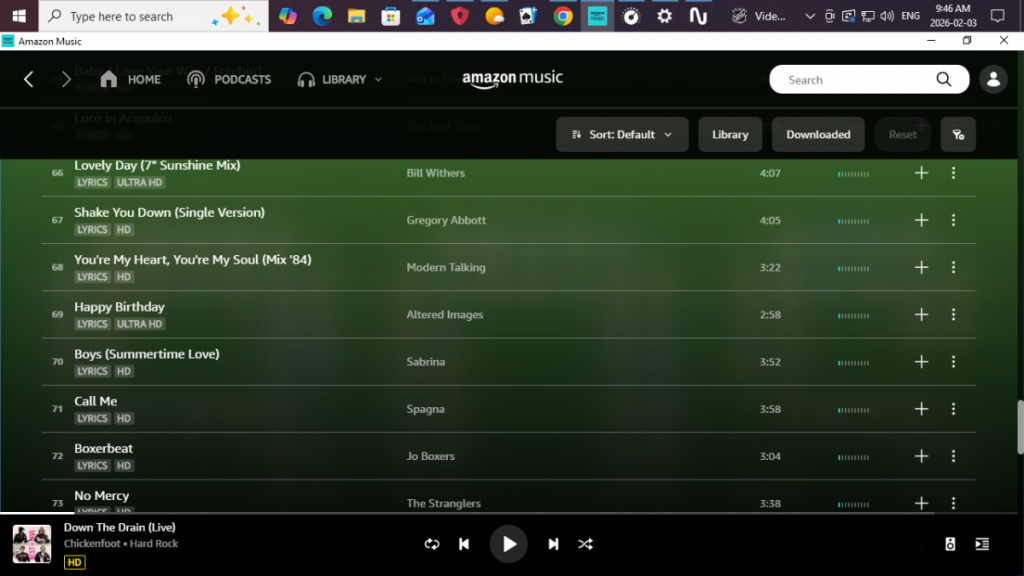Open the three-dot menu for "Boxerbeat"
This screenshot has width=1024, height=576.
953,456
